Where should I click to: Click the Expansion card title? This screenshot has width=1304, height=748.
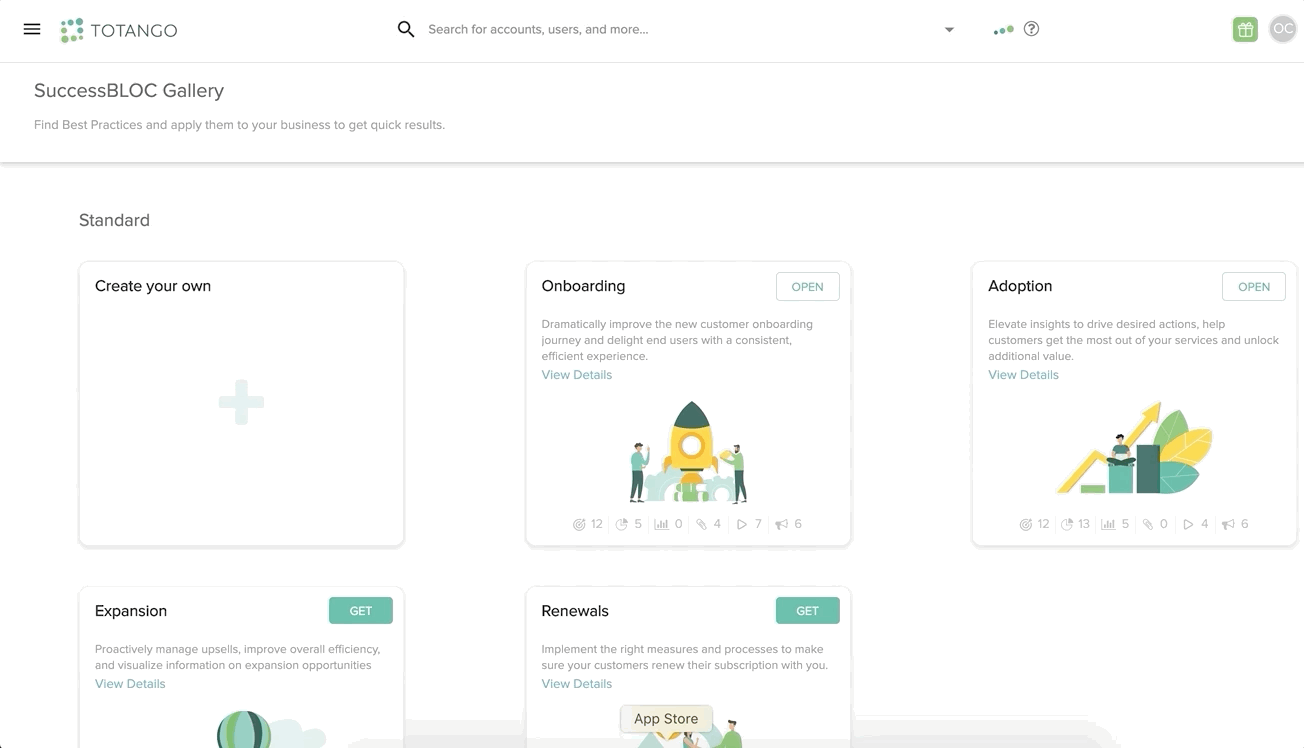(131, 611)
